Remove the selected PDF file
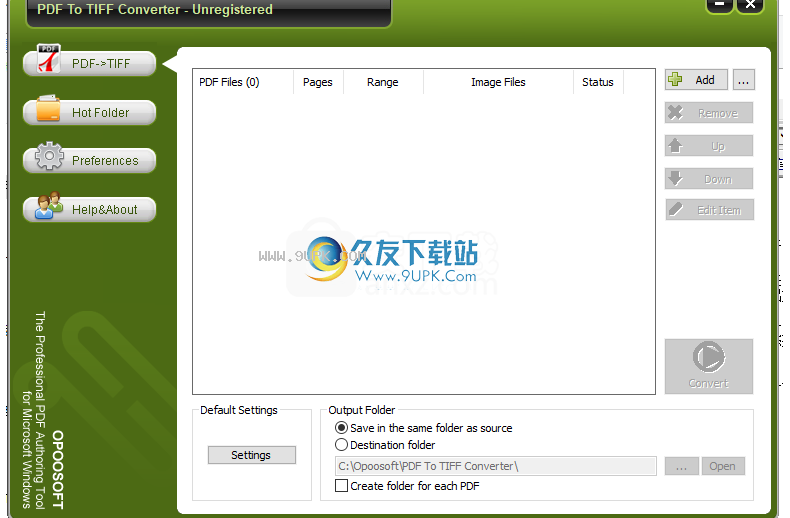The height and width of the screenshot is (518, 790). [x=709, y=113]
